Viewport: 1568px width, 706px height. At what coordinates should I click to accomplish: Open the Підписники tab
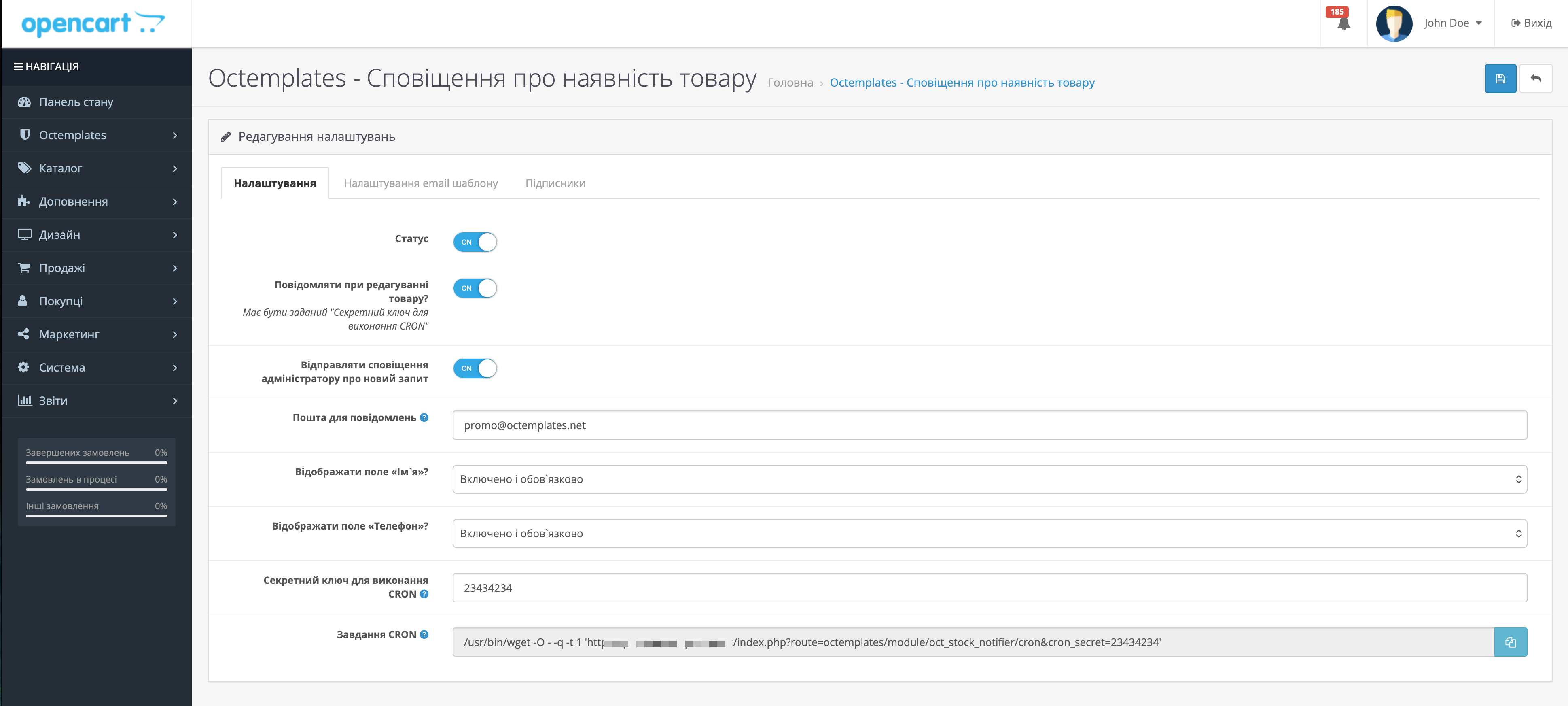pos(555,183)
